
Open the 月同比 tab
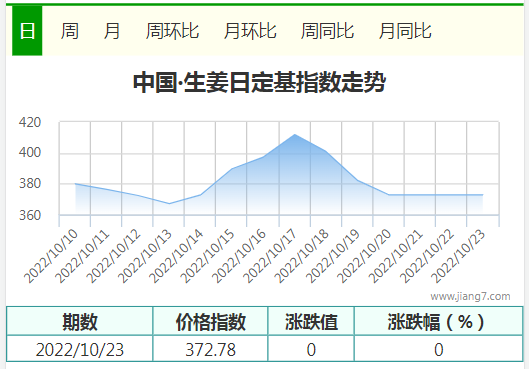[x=405, y=31]
